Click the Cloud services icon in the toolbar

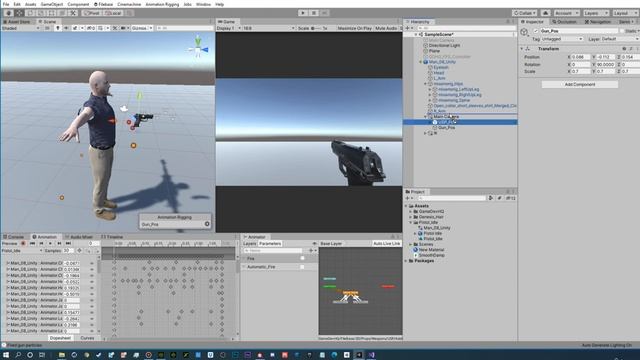[545, 13]
